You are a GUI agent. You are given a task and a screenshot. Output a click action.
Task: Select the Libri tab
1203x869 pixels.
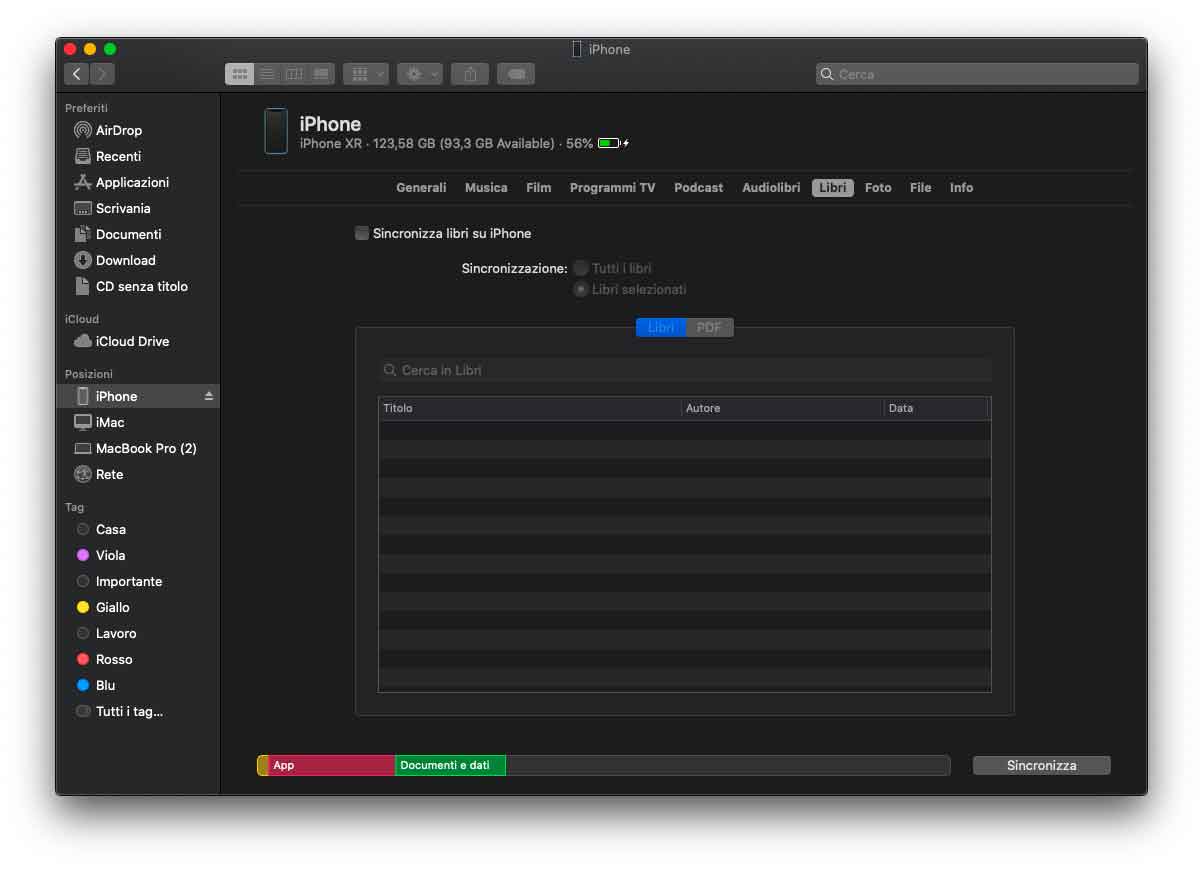point(833,188)
